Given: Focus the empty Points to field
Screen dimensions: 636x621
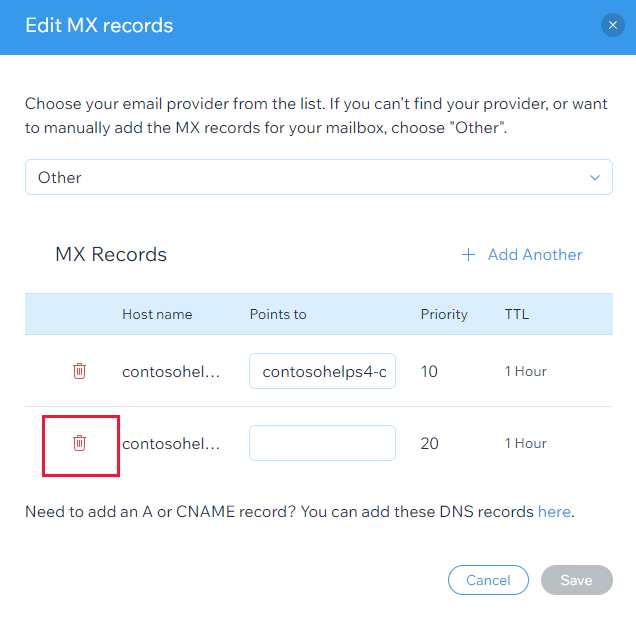Looking at the screenshot, I should pyautogui.click(x=322, y=443).
